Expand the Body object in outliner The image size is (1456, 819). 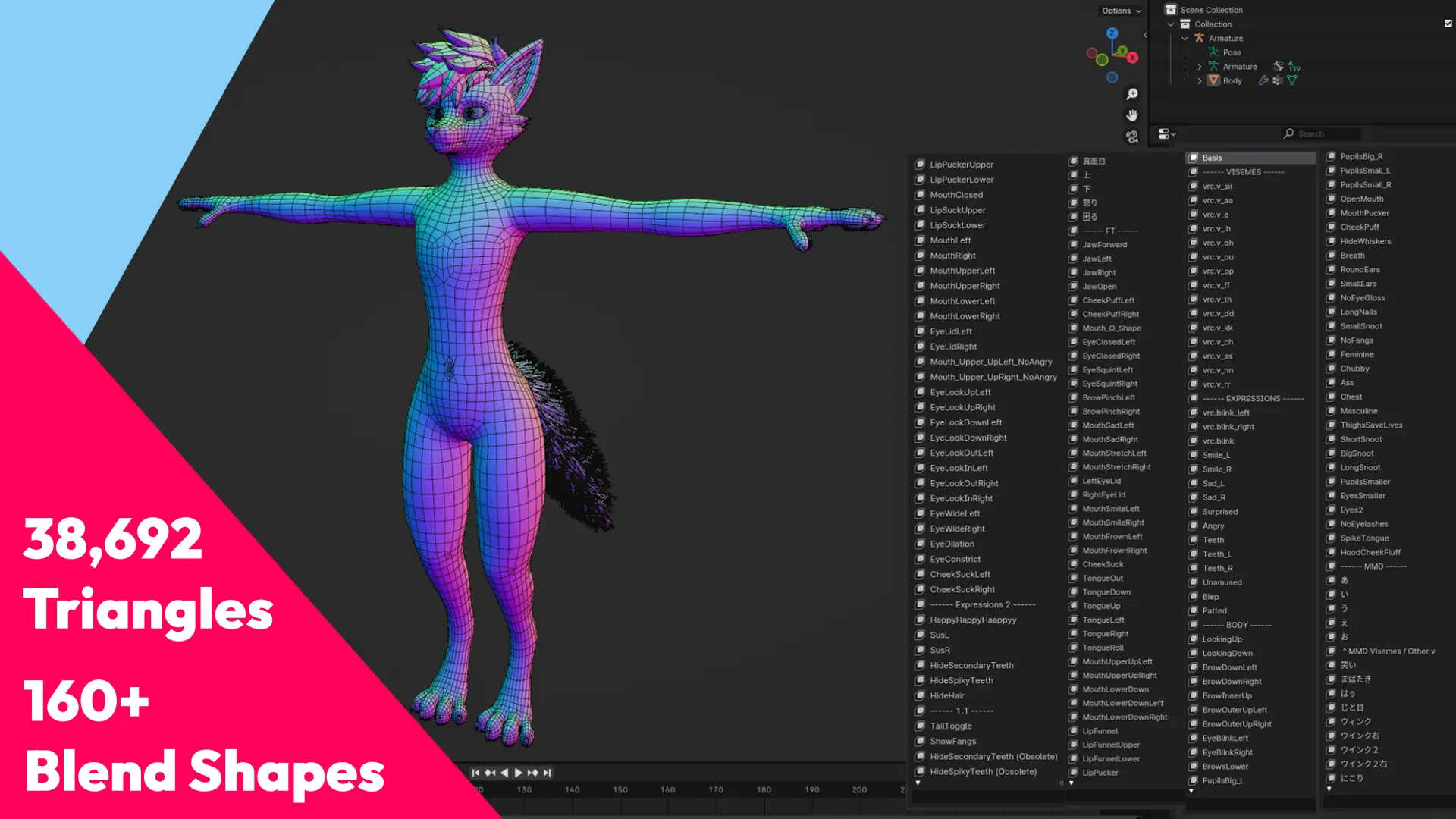click(x=1200, y=81)
